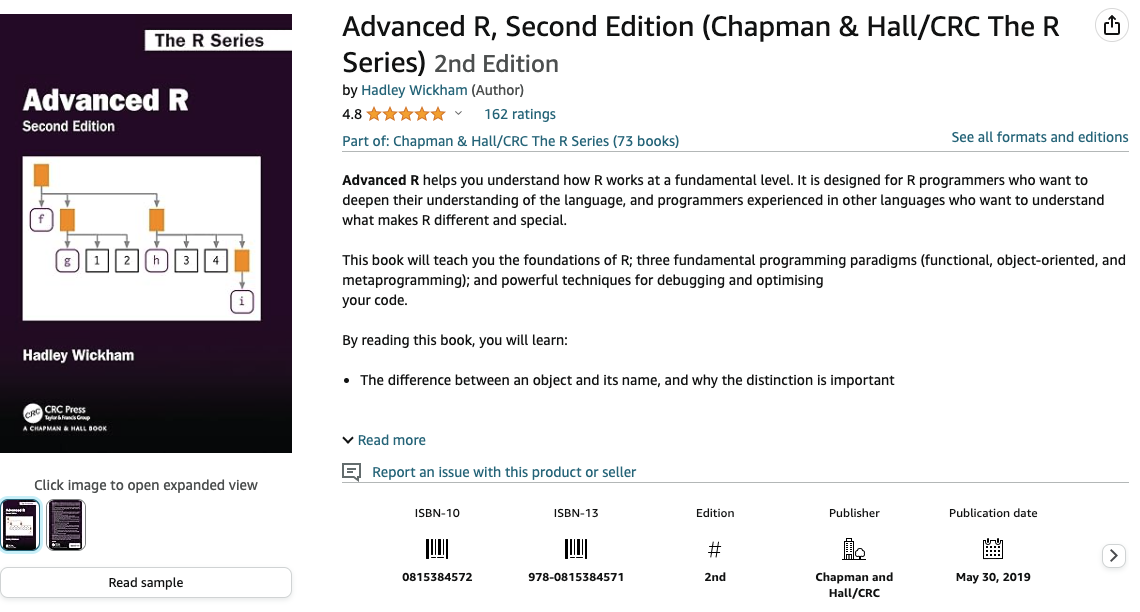This screenshot has height=612, width=1140.
Task: Click the Publication date calendar icon
Action: (x=992, y=549)
